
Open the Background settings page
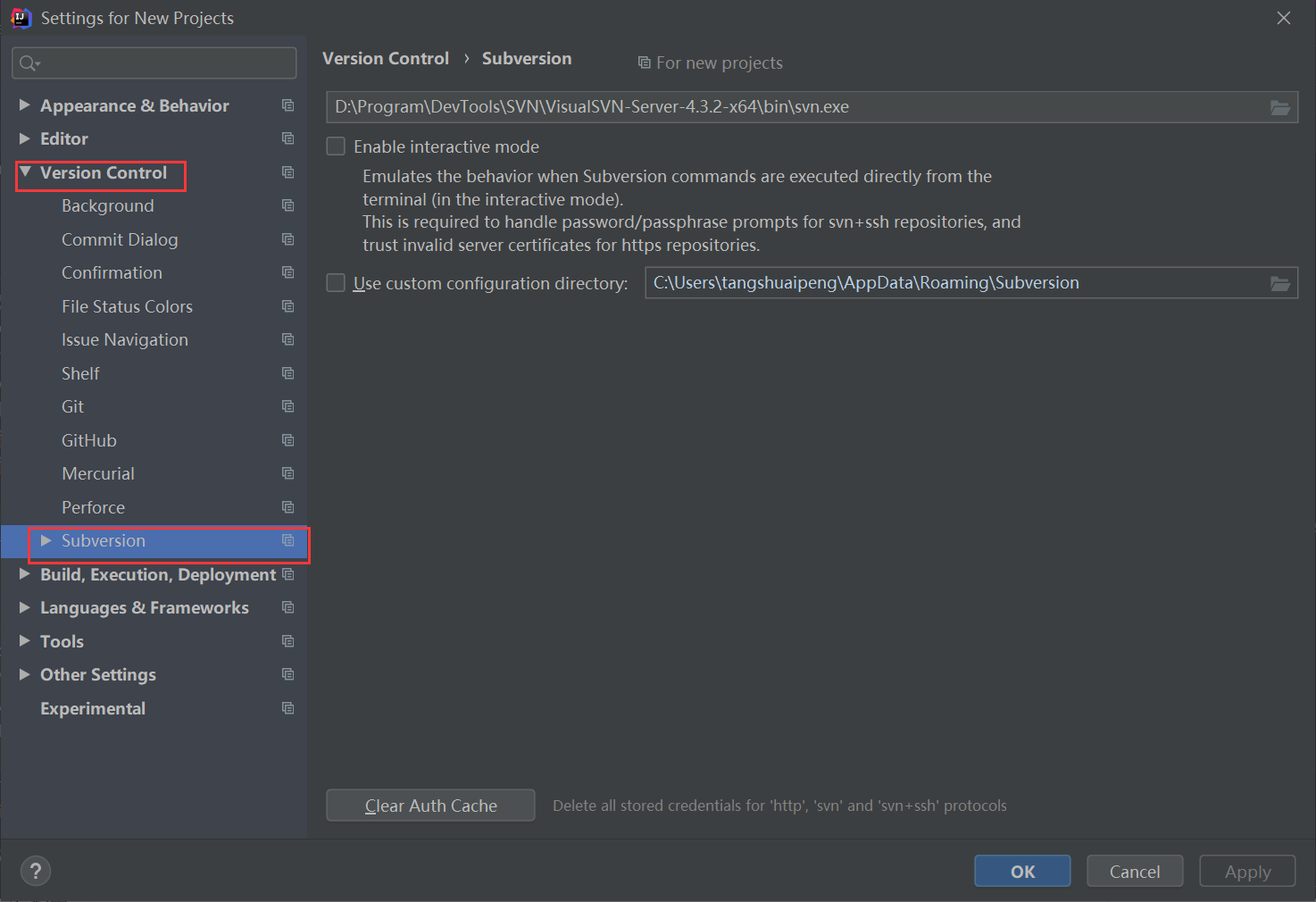[x=108, y=206]
